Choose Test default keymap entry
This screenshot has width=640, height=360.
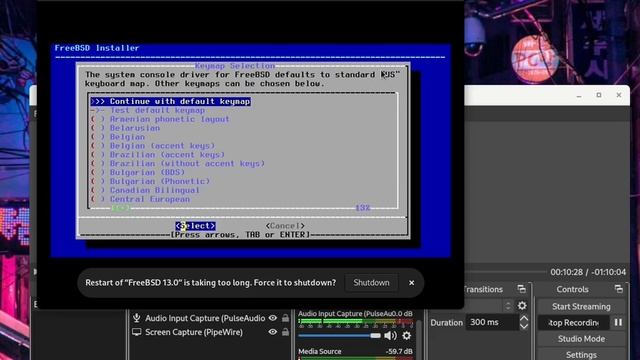pyautogui.click(x=148, y=110)
